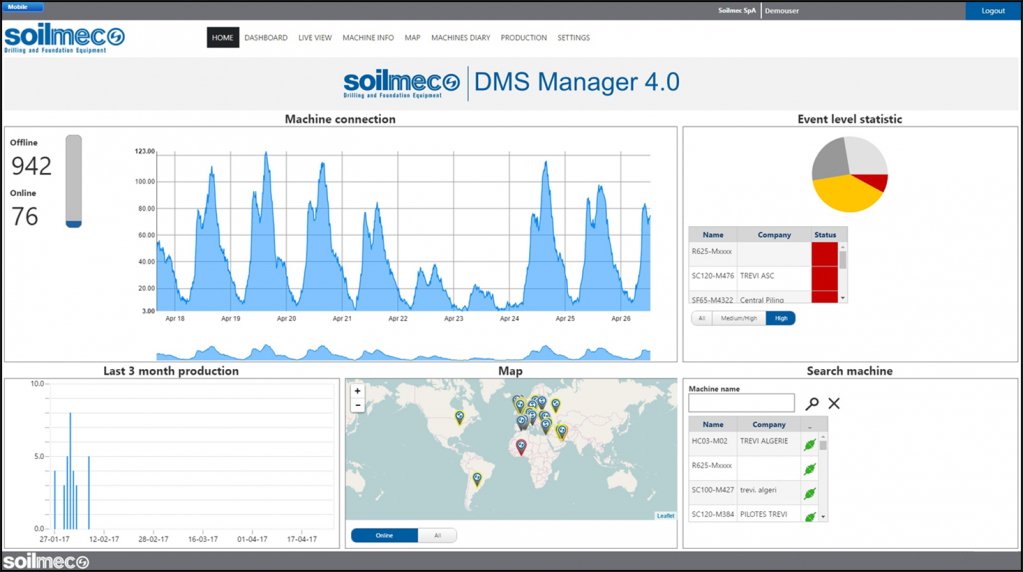Select SC120-M384 in search machine list
This screenshot has width=1023, height=572.
click(x=712, y=514)
